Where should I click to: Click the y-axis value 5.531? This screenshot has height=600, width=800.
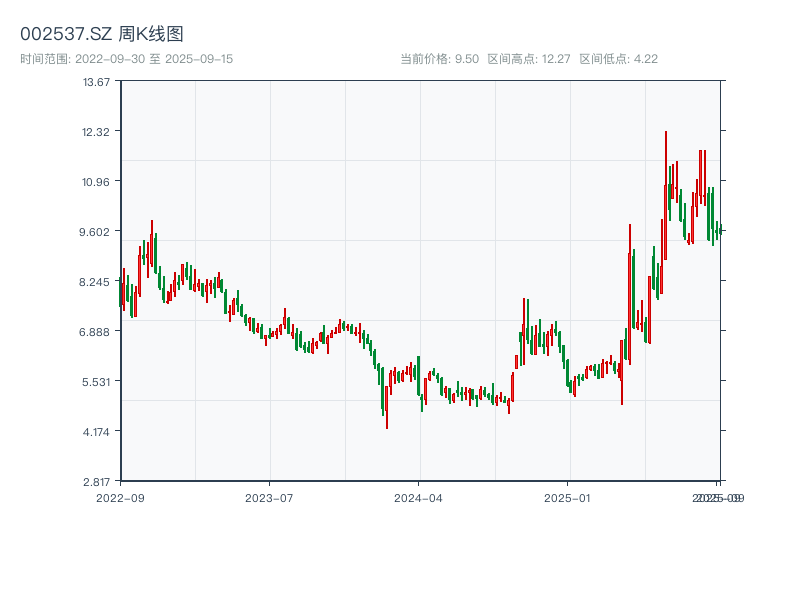coord(96,382)
